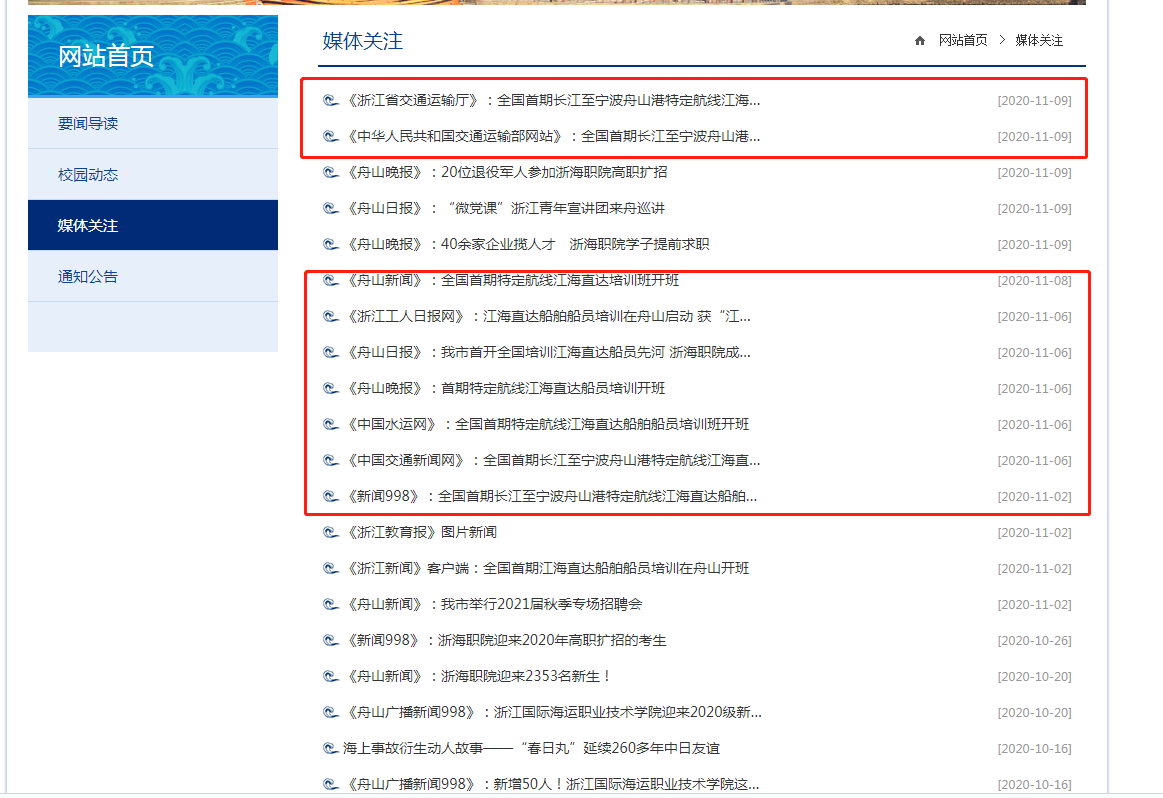
Task: Open 《新闻998》浙海职院迎来2020年高职扩招的考生 article
Action: pos(505,640)
